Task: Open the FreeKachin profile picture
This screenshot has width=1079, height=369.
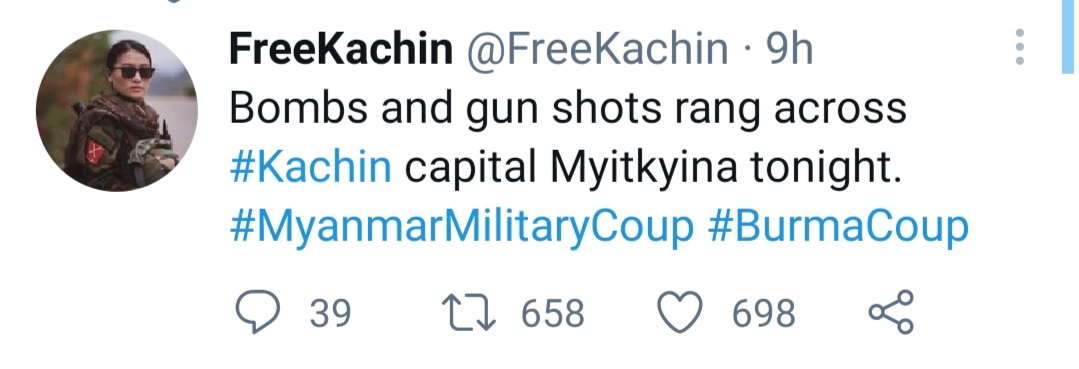Action: click(117, 110)
